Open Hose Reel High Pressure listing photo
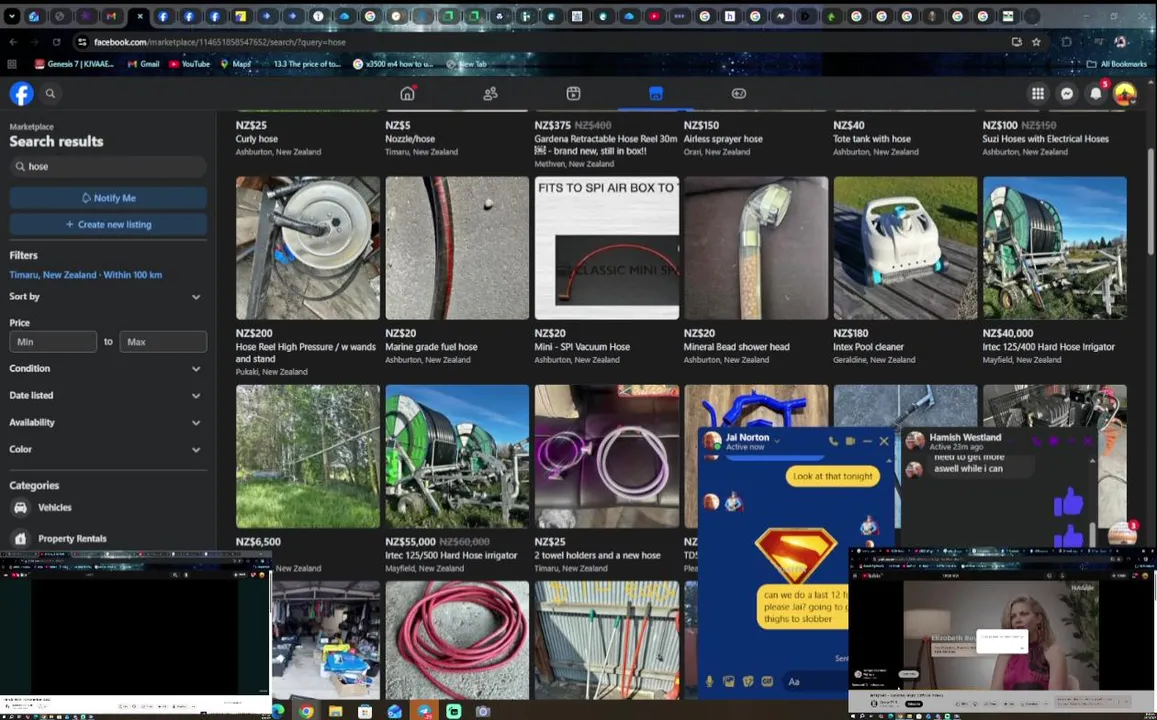The image size is (1157, 720). (308, 248)
